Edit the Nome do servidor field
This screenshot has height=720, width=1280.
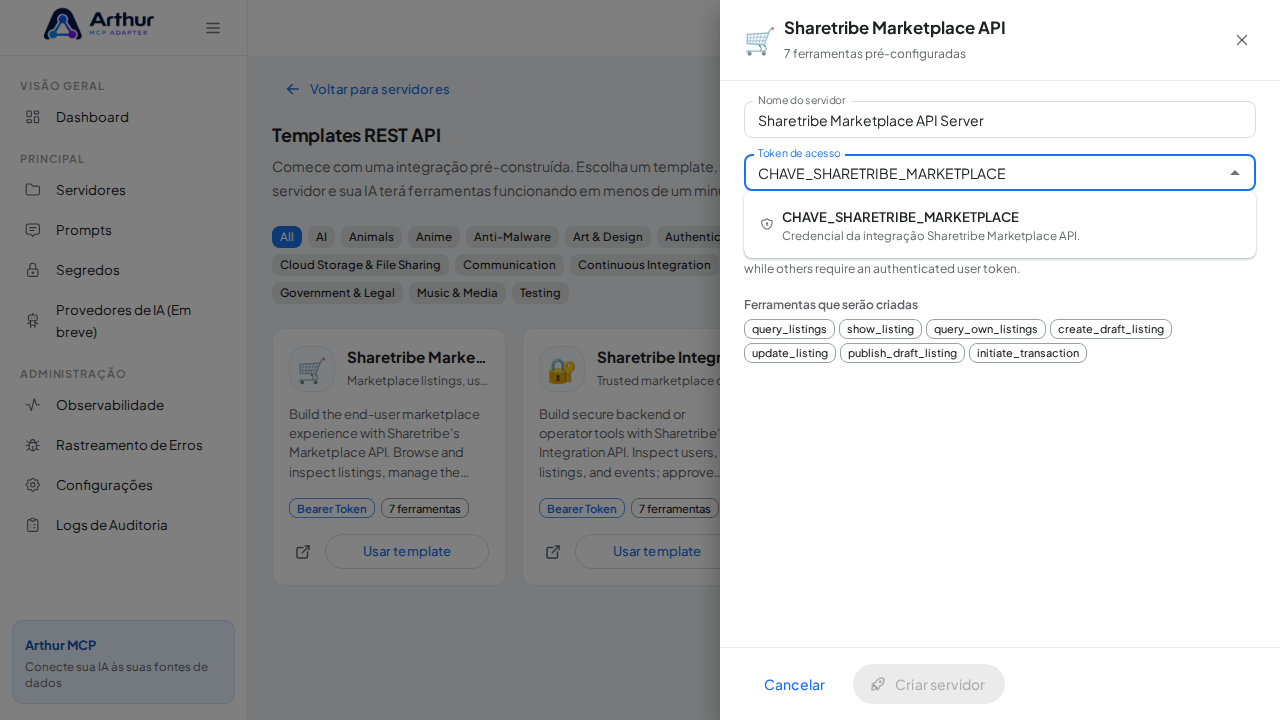(1000, 120)
